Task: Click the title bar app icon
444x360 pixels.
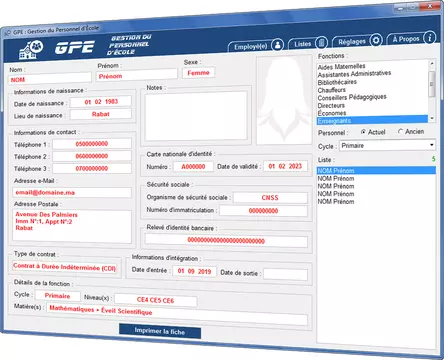Action: (8, 33)
